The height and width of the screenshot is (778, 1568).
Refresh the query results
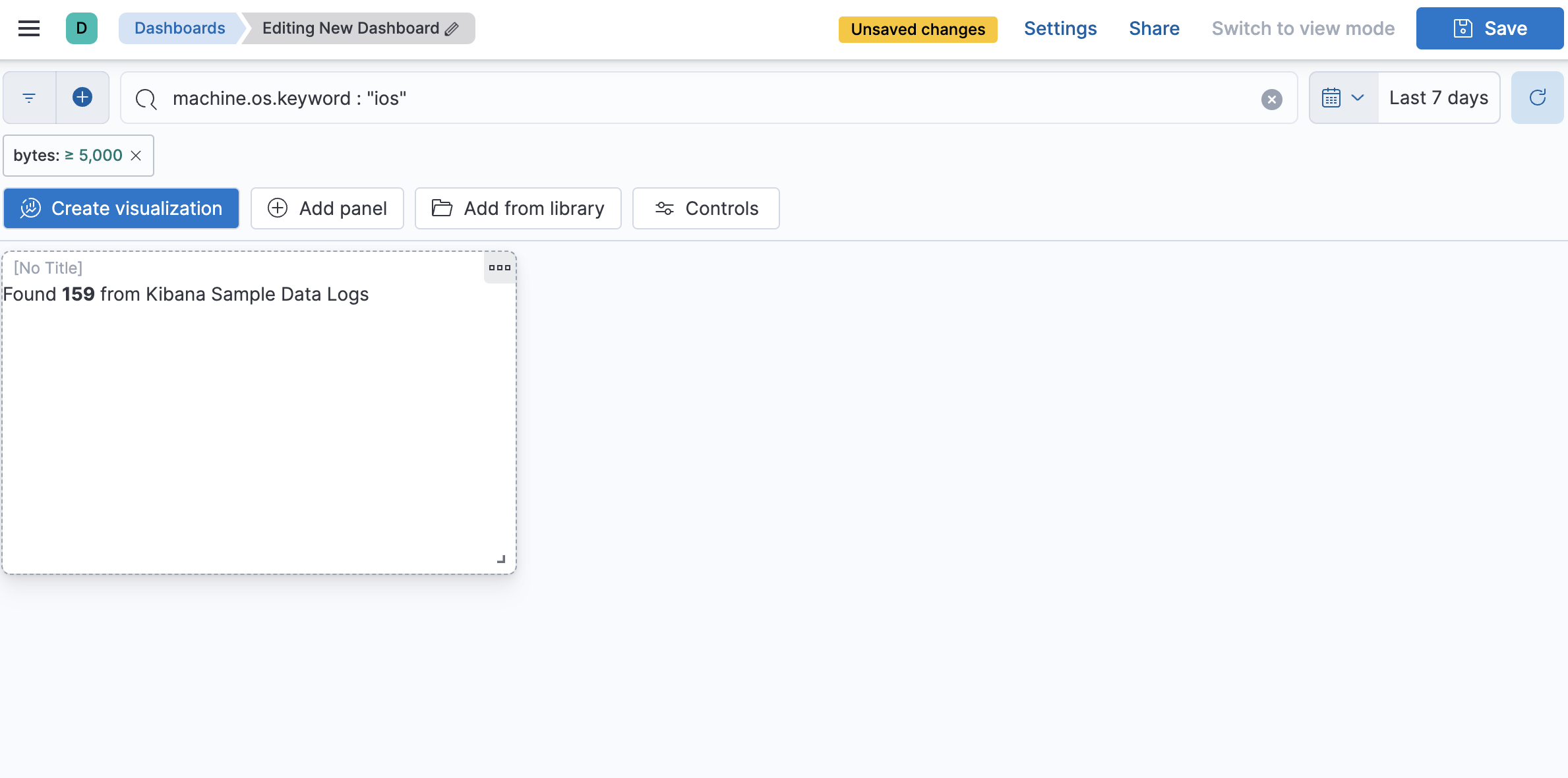[x=1538, y=98]
